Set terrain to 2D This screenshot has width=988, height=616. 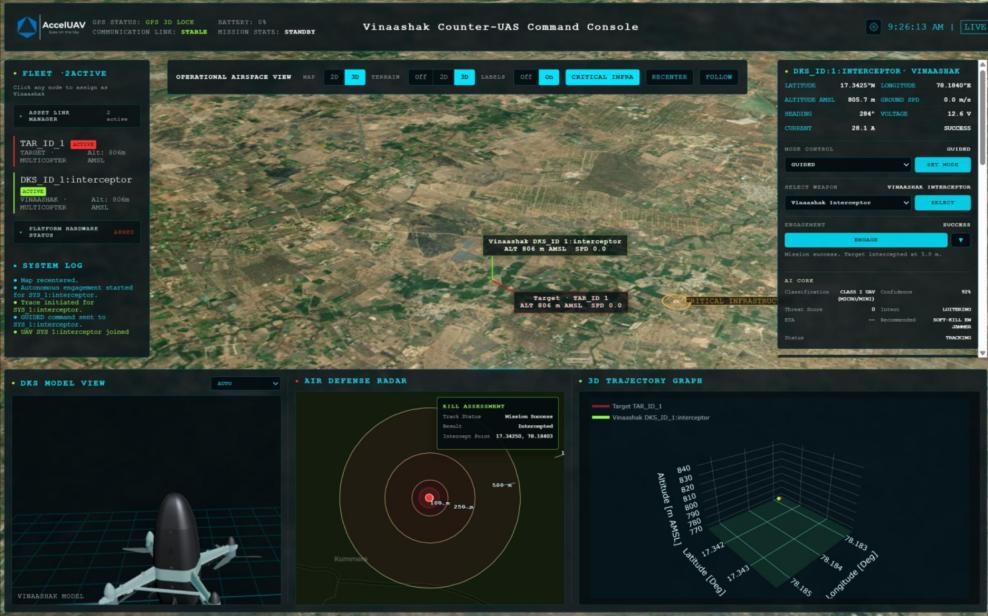pos(444,77)
